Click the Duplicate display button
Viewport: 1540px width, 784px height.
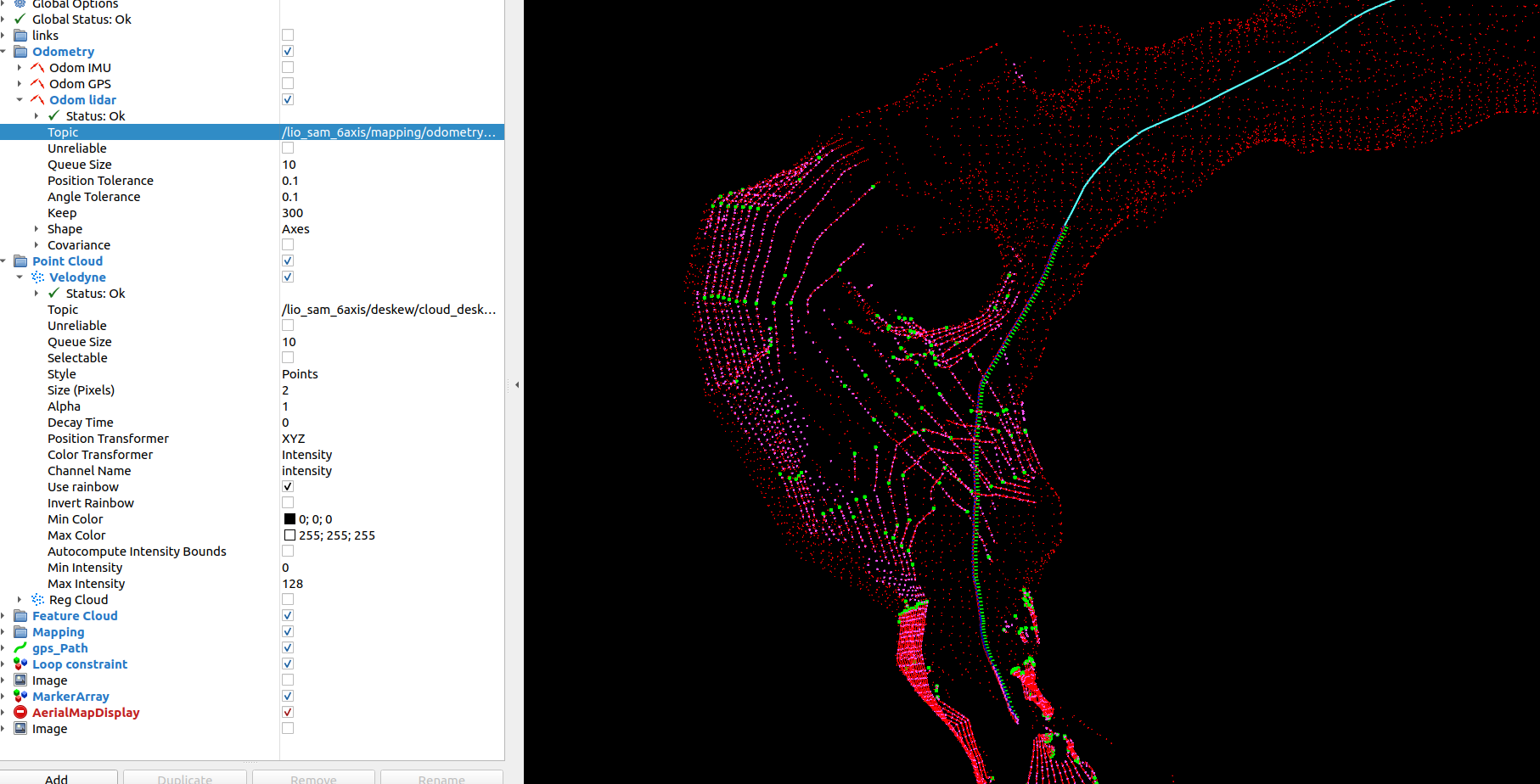(185, 777)
